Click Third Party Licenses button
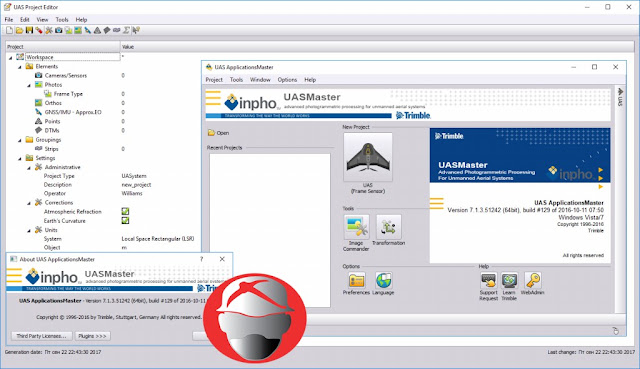The height and width of the screenshot is (369, 640). pyautogui.click(x=42, y=336)
